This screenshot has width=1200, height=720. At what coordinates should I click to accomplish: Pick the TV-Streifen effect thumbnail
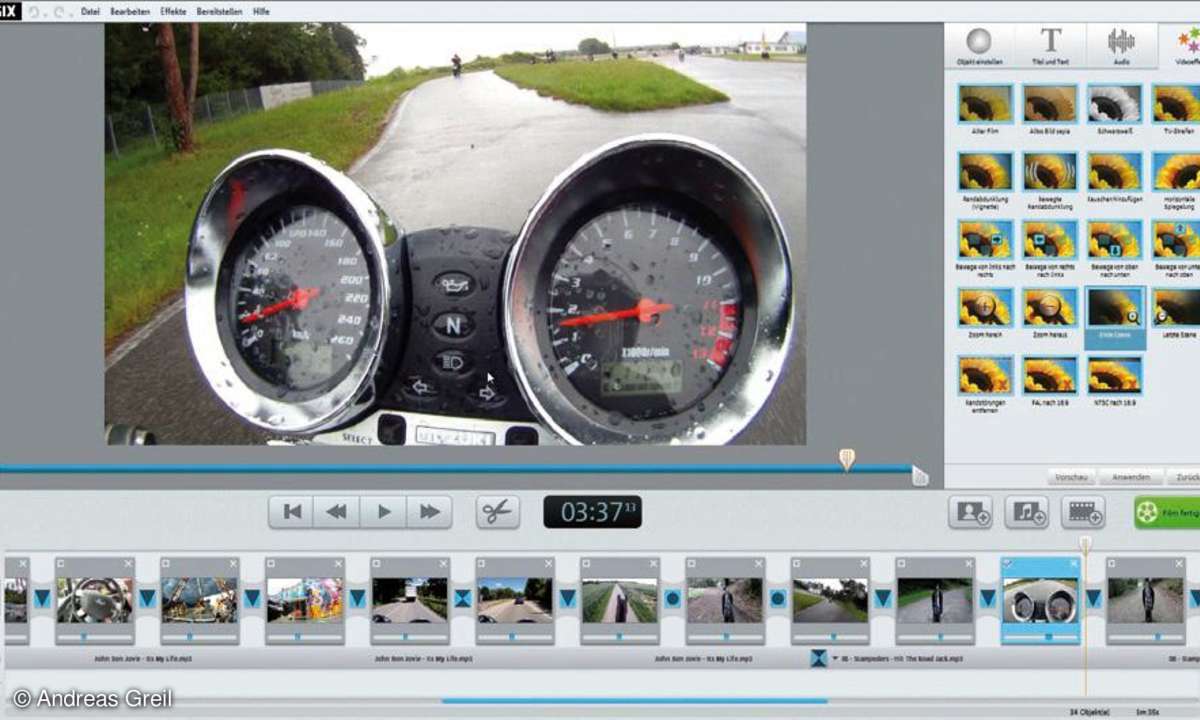tap(1177, 104)
